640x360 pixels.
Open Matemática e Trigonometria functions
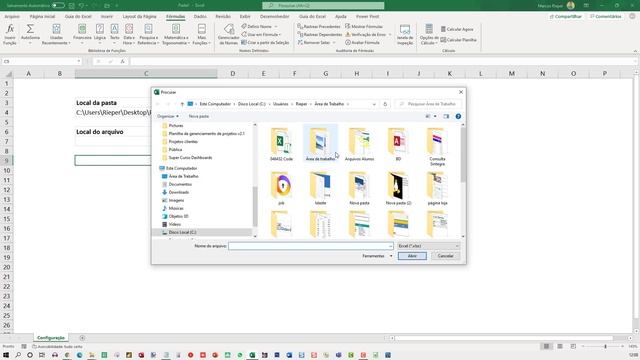176,34
